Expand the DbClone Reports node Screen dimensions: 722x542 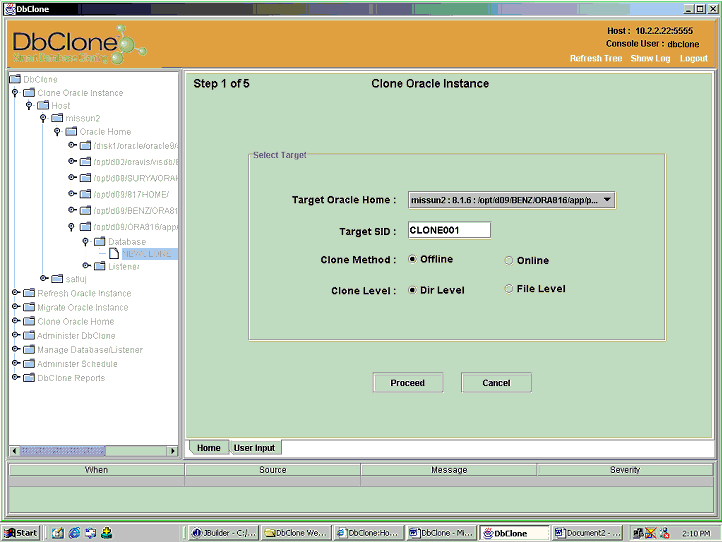click(16, 377)
